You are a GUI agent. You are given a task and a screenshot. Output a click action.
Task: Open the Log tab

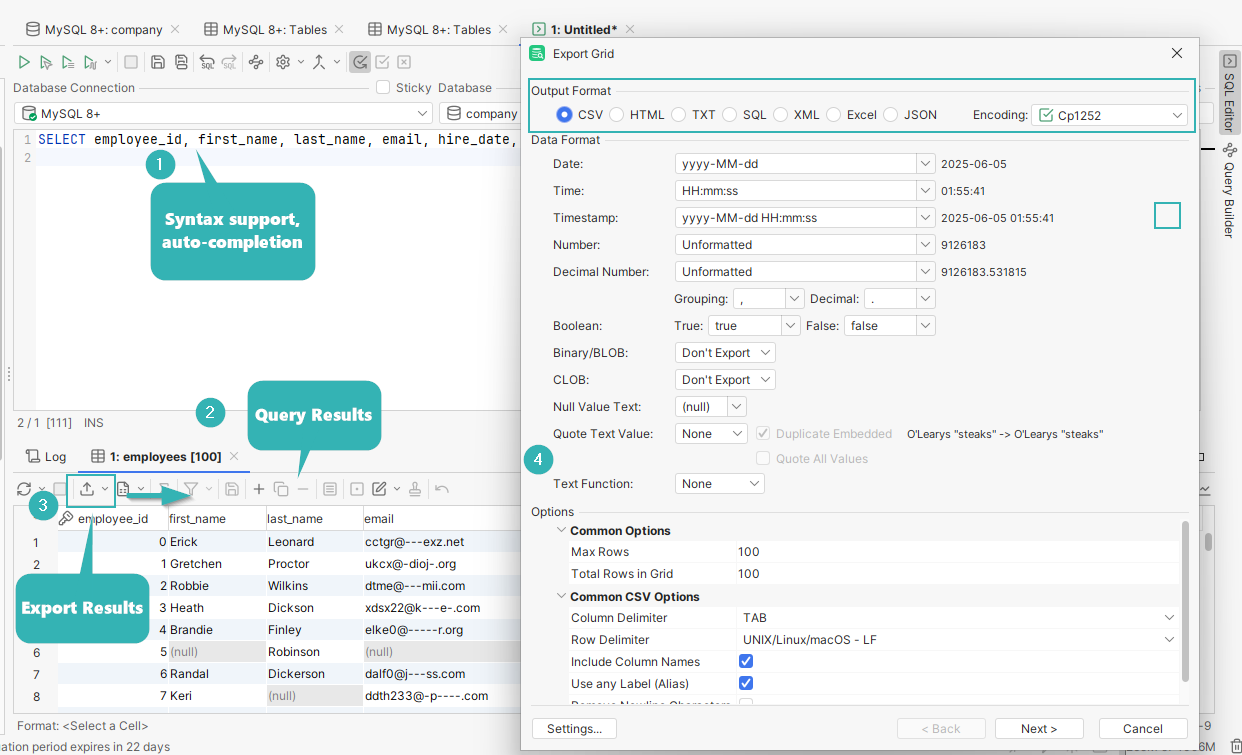[46, 457]
